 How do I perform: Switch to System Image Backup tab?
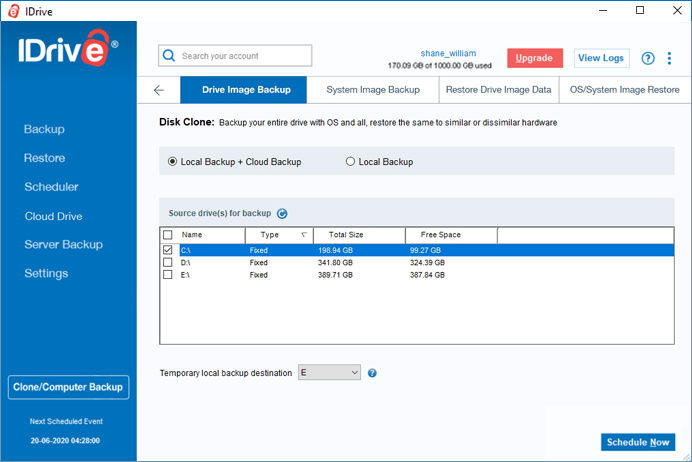373,90
